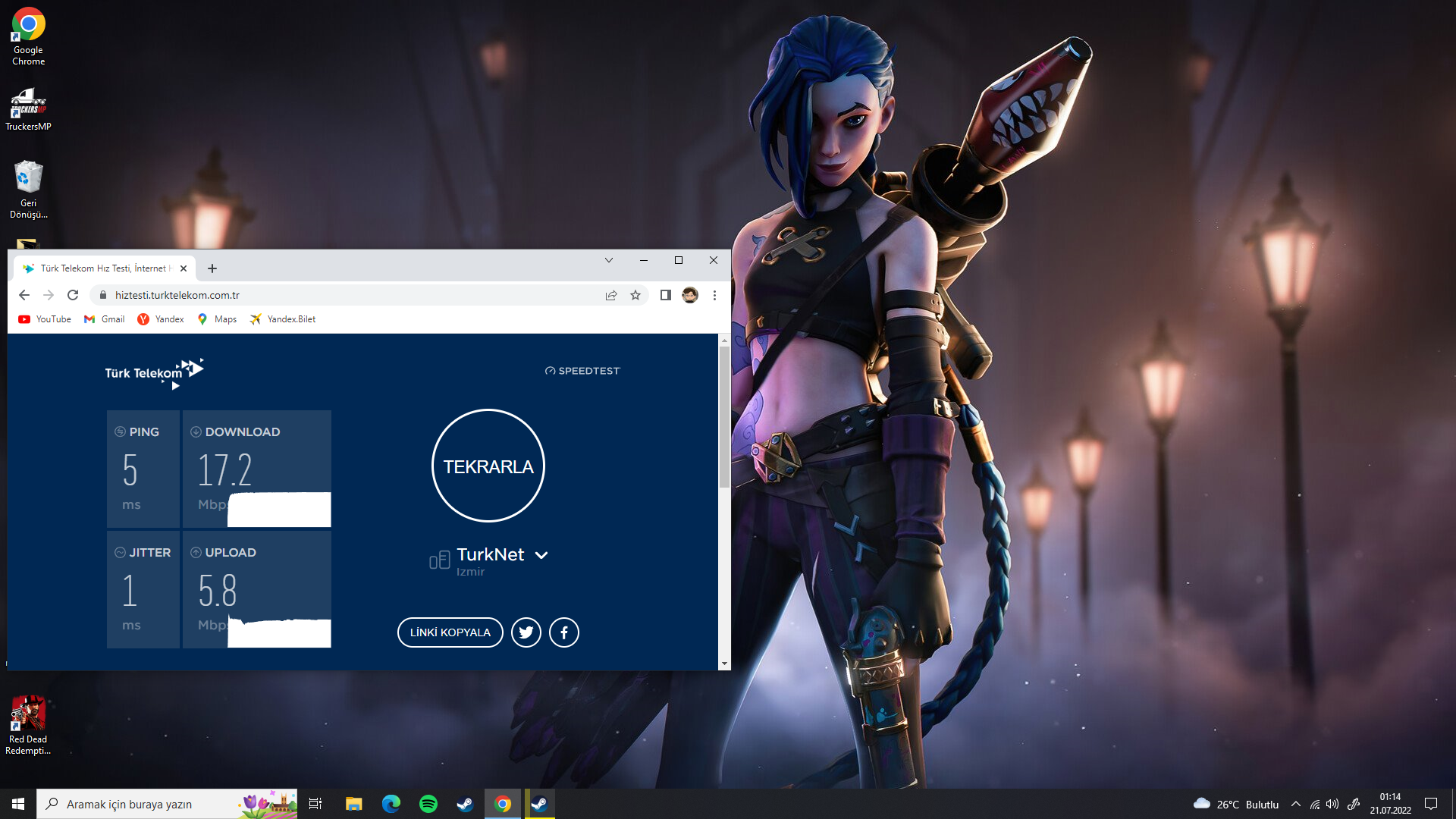Viewport: 1456px width, 819px height.
Task: Reload the speed test page
Action: coord(73,295)
